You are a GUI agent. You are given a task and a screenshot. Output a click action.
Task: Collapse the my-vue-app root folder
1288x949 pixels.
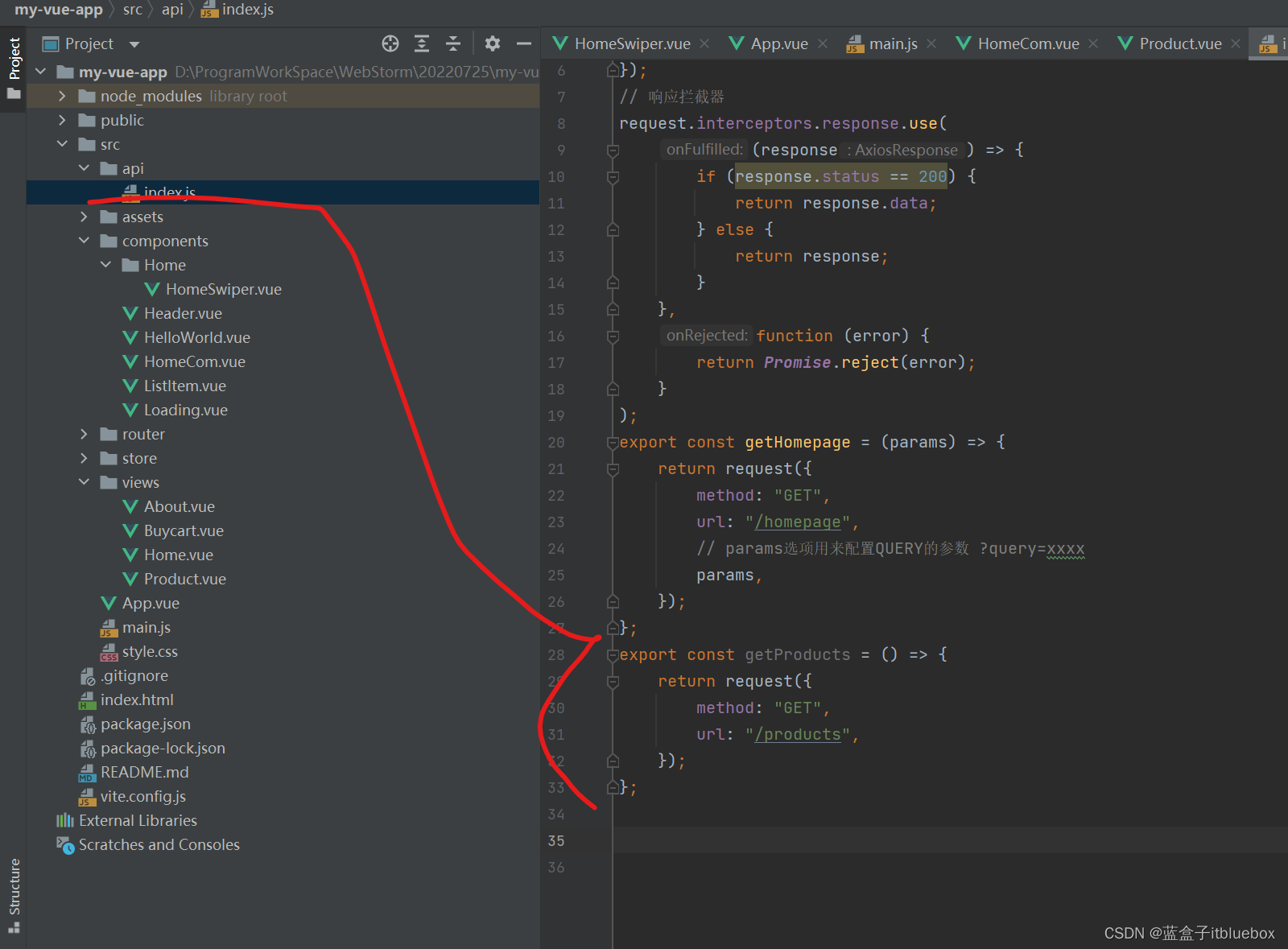41,72
